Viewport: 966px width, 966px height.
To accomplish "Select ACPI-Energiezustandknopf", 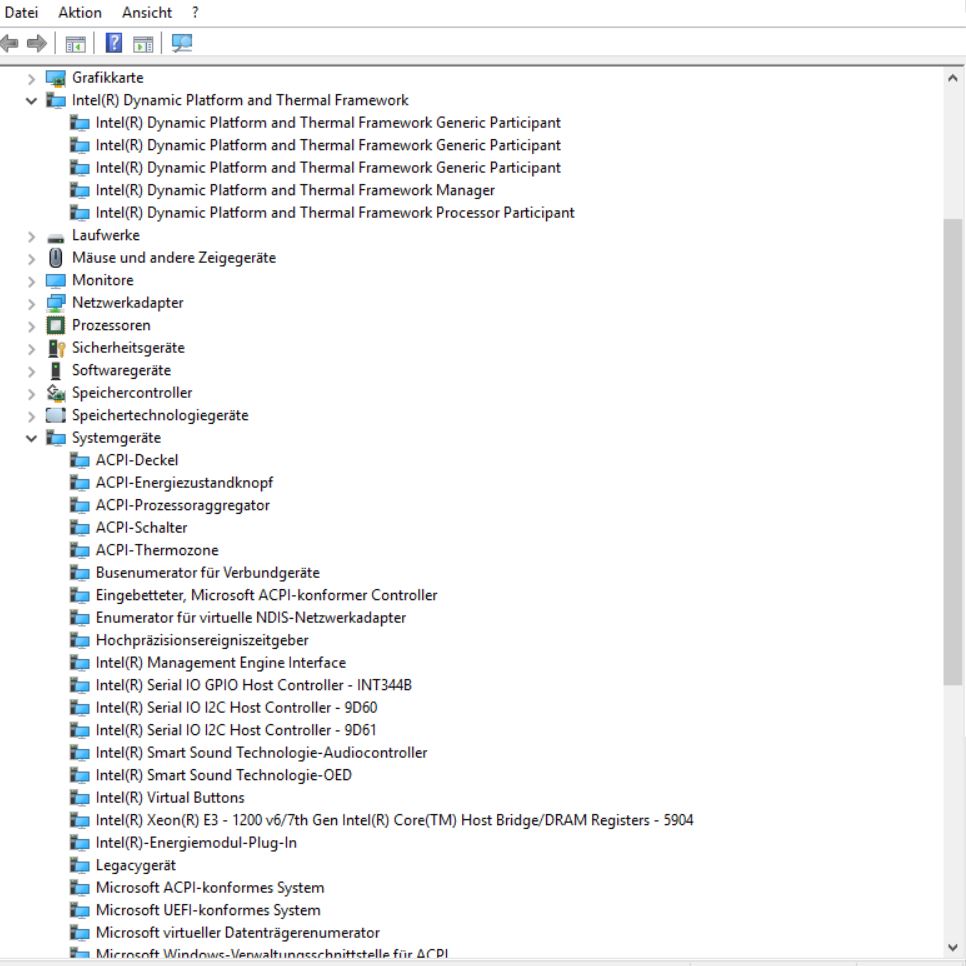I will pyautogui.click(x=184, y=482).
